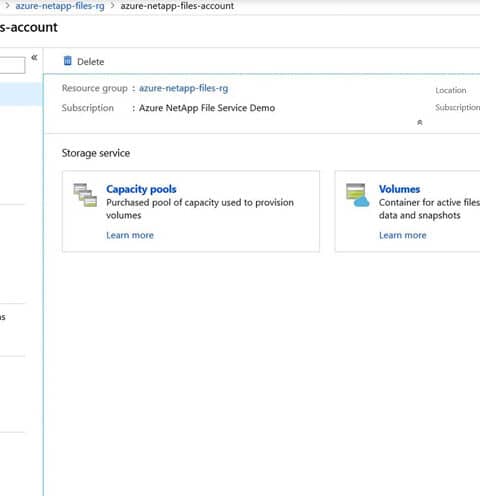The height and width of the screenshot is (496, 480).
Task: Click the Location field label
Action: (x=451, y=90)
